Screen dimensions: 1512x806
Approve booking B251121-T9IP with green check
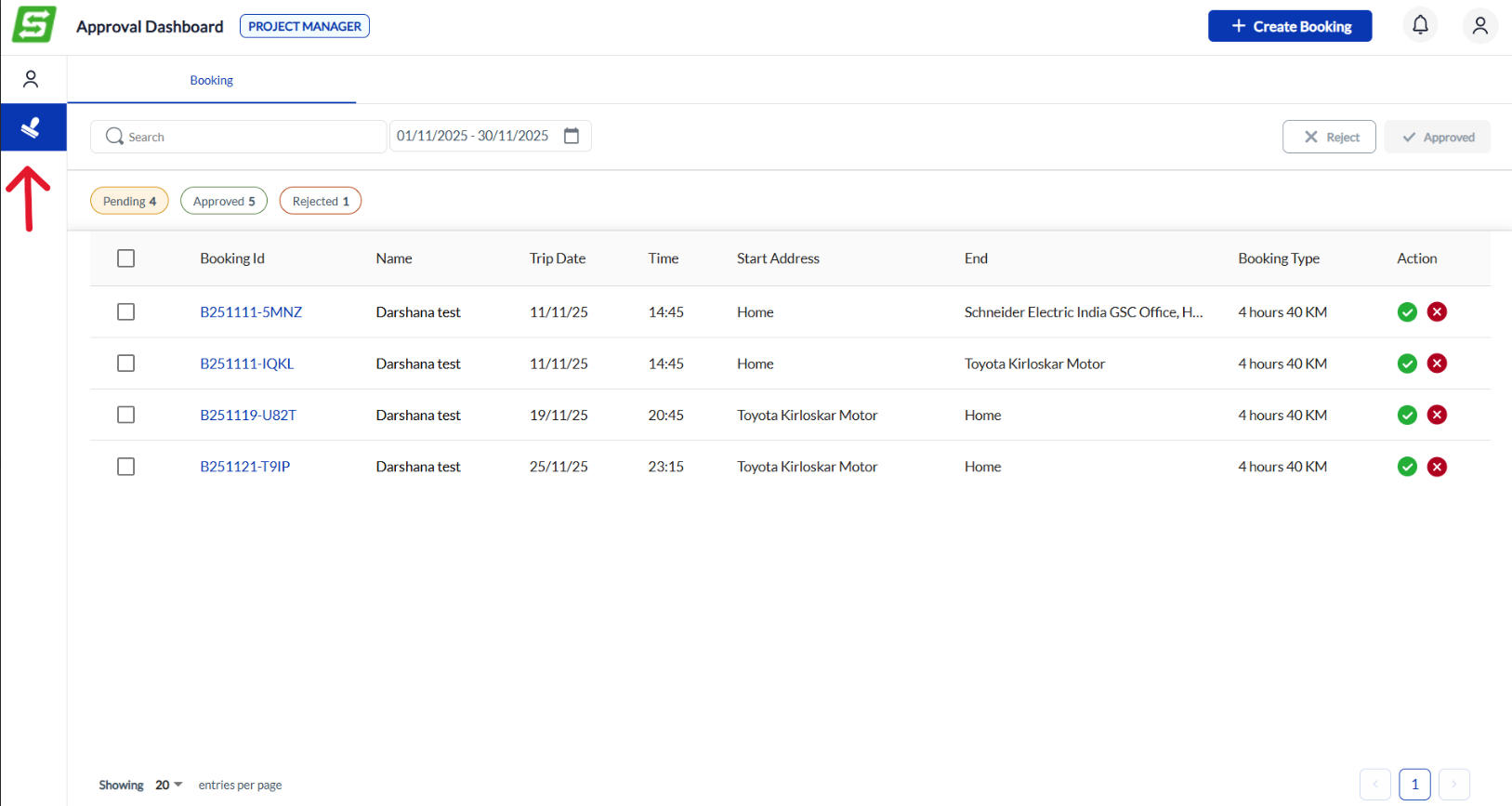tap(1407, 467)
